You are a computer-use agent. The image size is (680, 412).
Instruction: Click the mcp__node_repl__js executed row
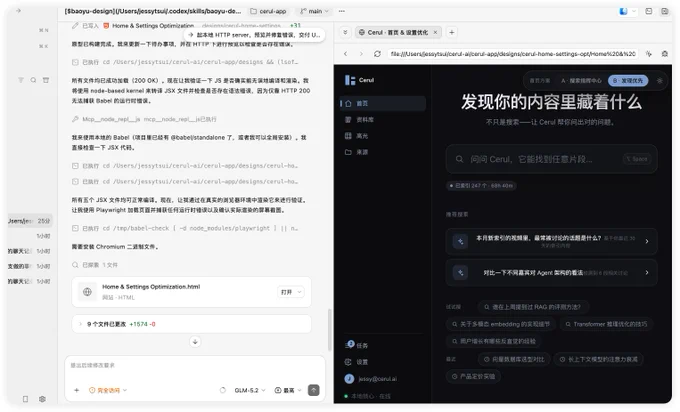pos(144,119)
